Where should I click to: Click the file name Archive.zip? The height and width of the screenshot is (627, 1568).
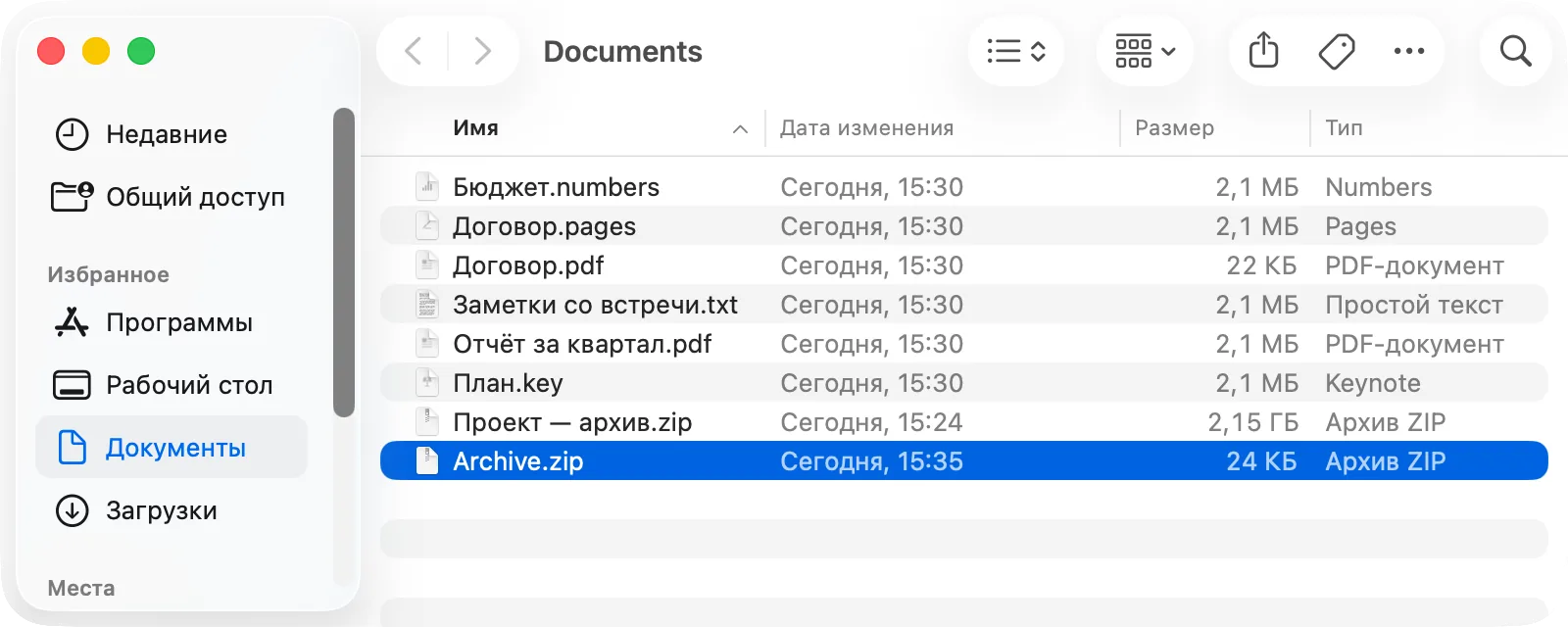(x=517, y=461)
